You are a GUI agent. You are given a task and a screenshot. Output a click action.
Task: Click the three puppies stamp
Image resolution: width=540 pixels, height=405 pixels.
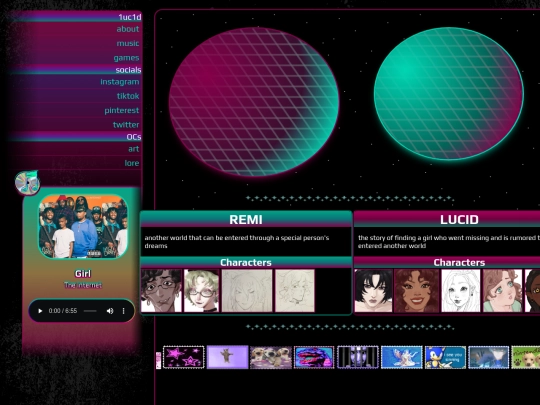click(x=271, y=357)
